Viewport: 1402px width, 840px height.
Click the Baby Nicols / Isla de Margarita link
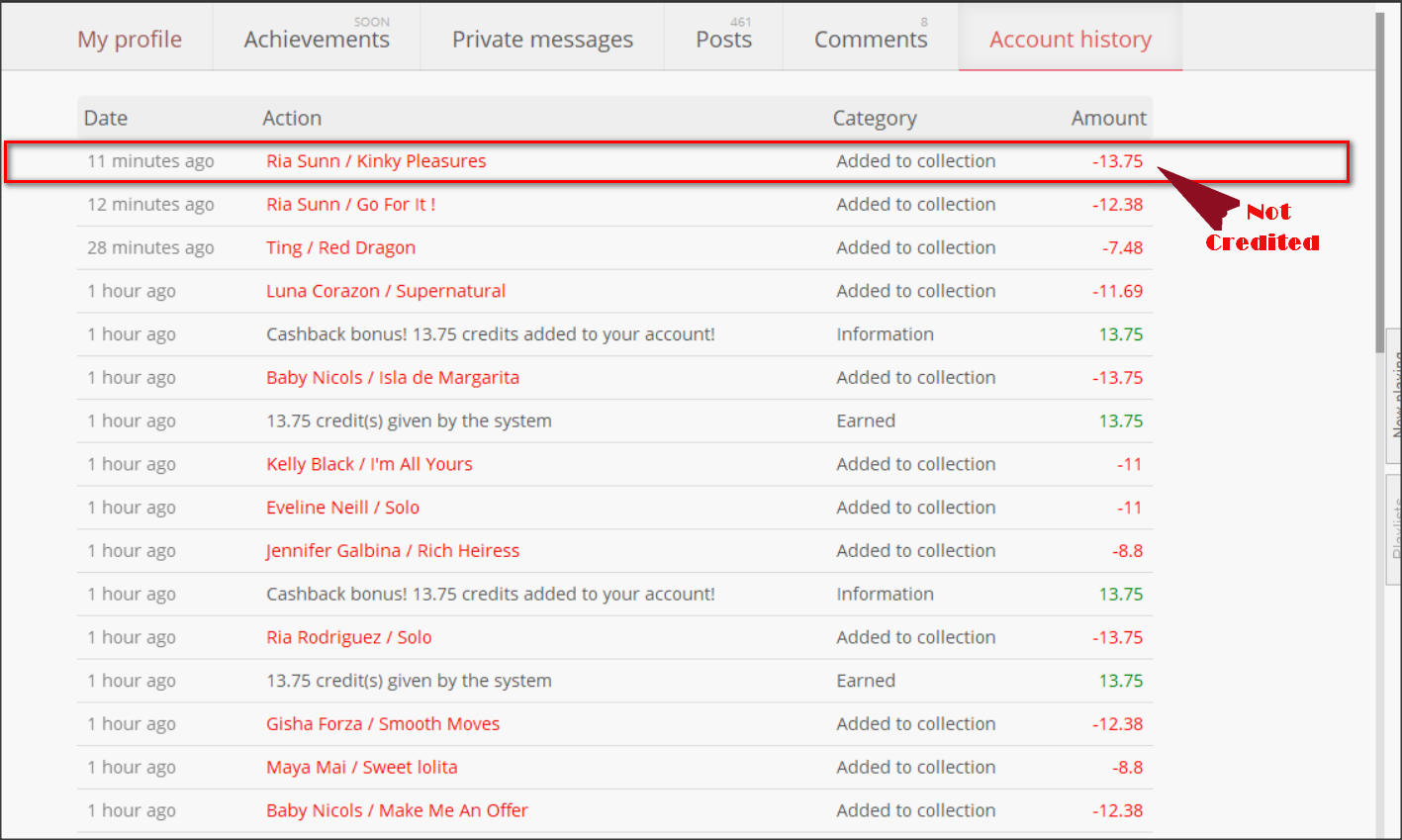tap(393, 378)
